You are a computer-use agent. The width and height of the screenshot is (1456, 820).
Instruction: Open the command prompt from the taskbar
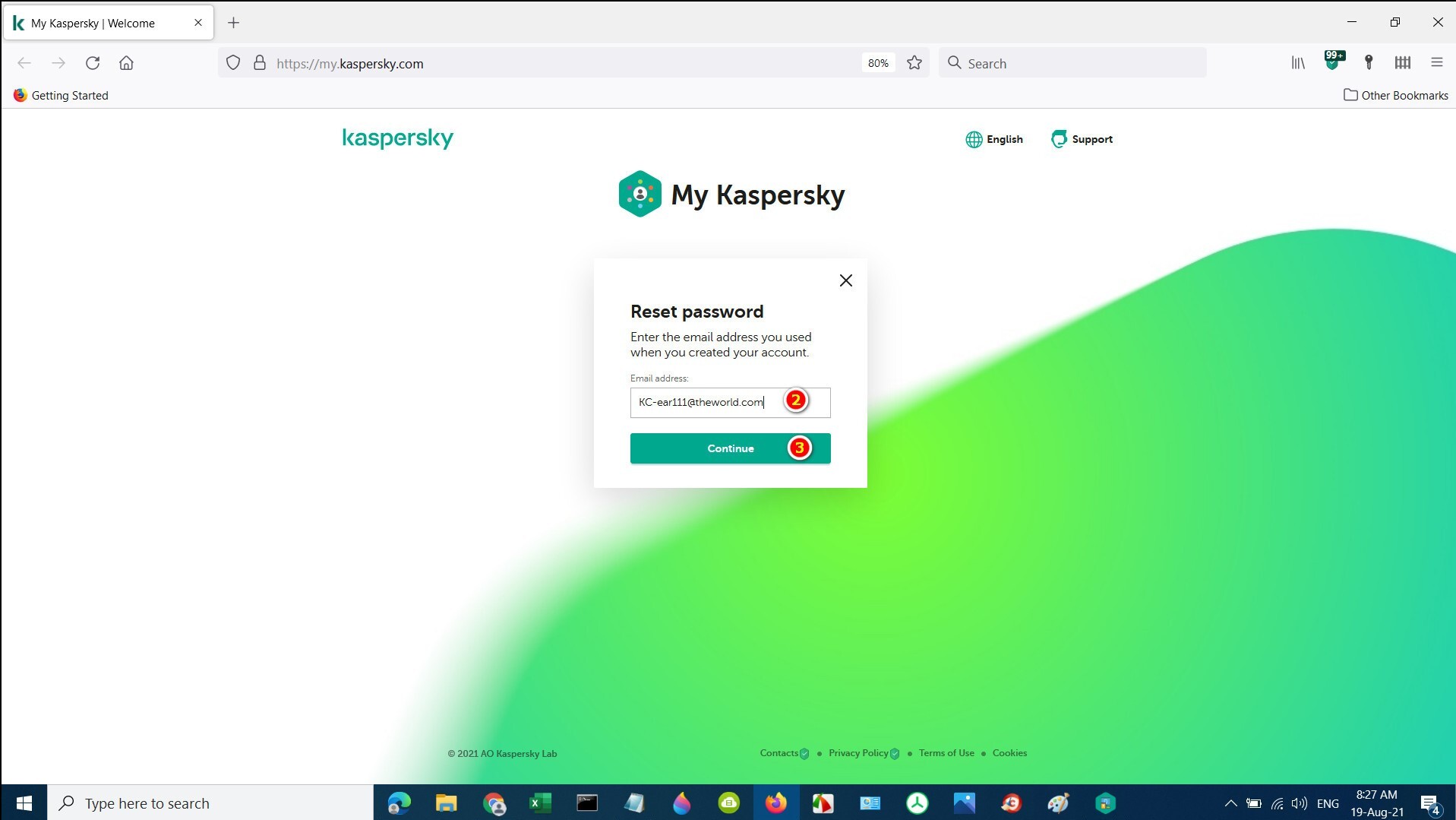[x=587, y=803]
